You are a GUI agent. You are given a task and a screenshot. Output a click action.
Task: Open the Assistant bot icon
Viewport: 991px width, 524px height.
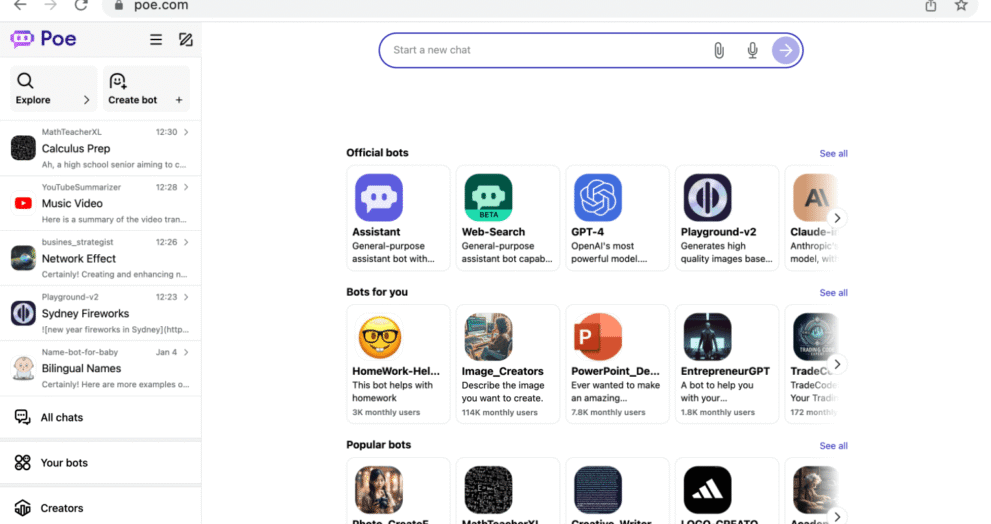pyautogui.click(x=379, y=198)
